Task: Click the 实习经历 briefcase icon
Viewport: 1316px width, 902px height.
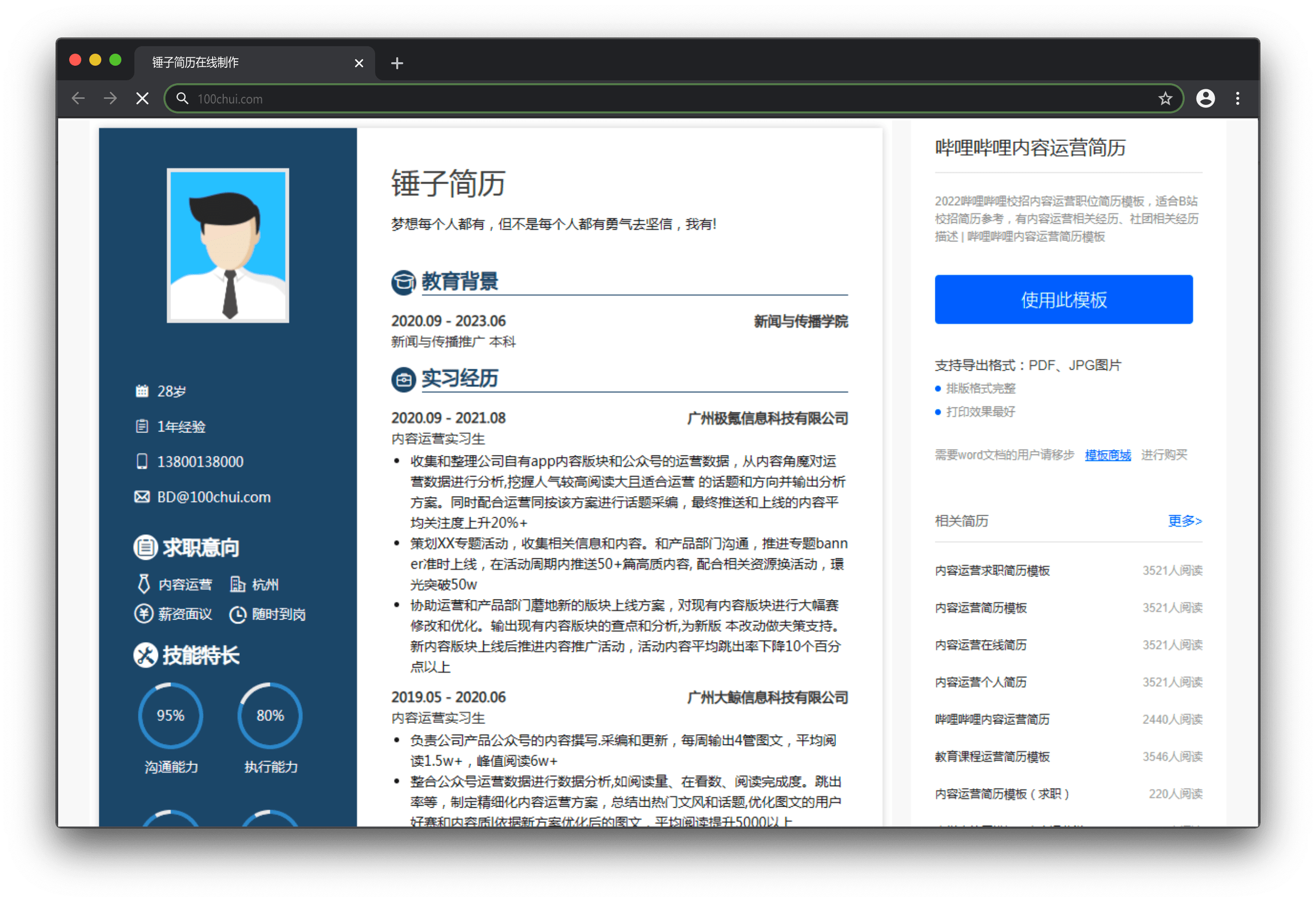Action: tap(403, 379)
